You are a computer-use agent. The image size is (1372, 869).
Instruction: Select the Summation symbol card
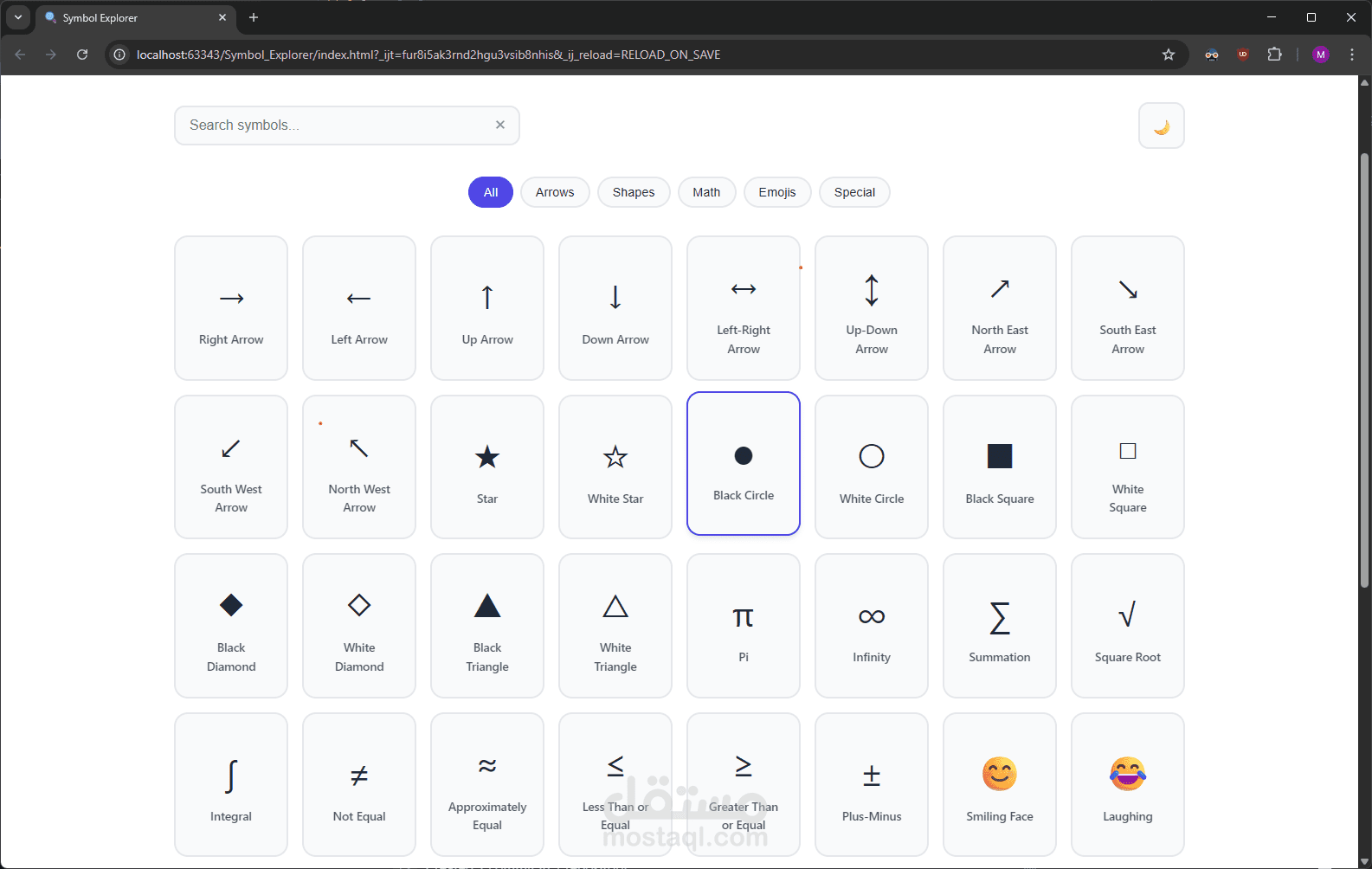[x=1000, y=626]
